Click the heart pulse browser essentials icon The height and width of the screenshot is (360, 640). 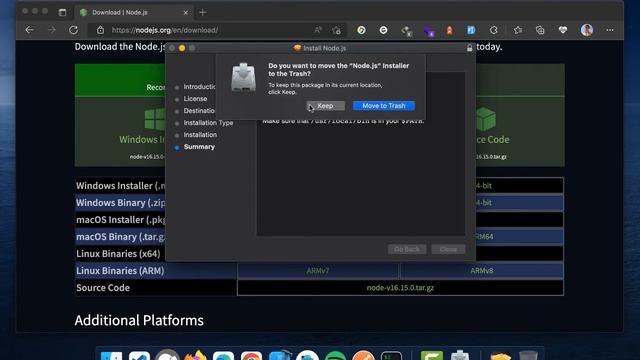[563, 30]
